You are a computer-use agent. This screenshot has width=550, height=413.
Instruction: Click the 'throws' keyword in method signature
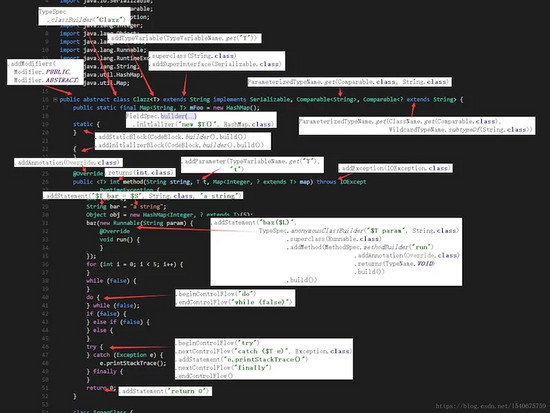tap(326, 182)
